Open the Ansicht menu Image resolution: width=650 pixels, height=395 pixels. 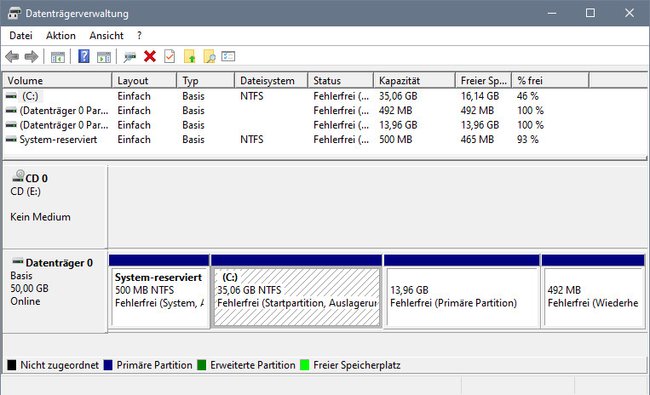tap(107, 36)
